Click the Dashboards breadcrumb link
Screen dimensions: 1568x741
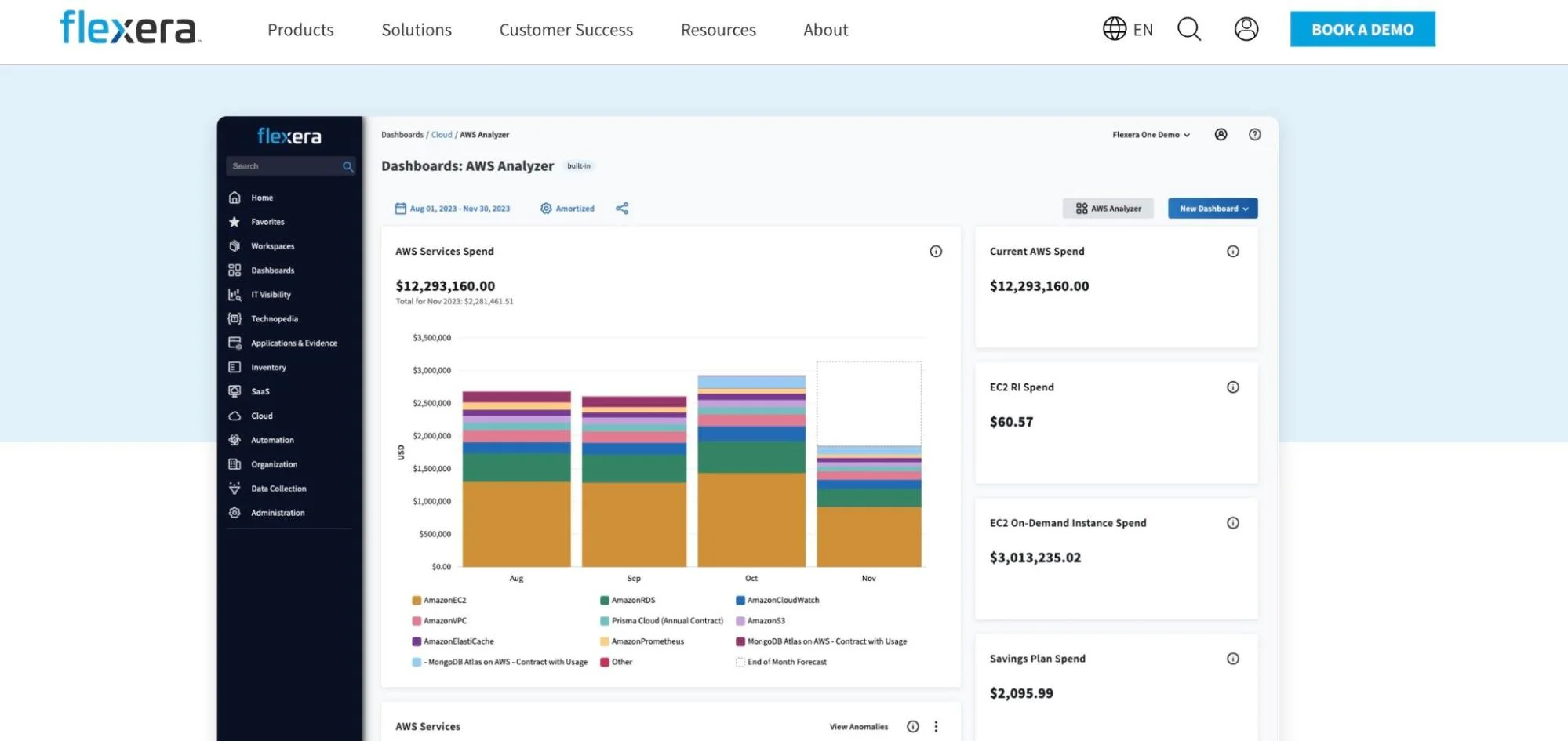point(402,135)
